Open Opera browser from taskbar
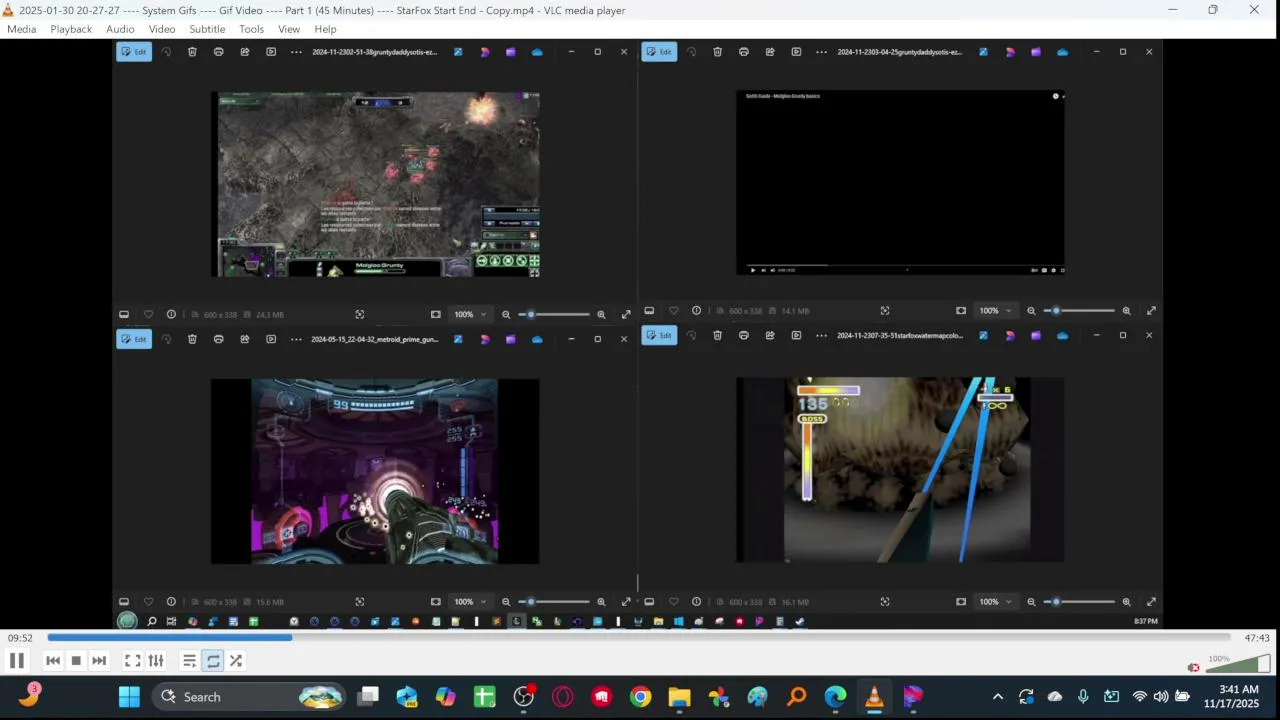The width and height of the screenshot is (1280, 720). coord(563,697)
